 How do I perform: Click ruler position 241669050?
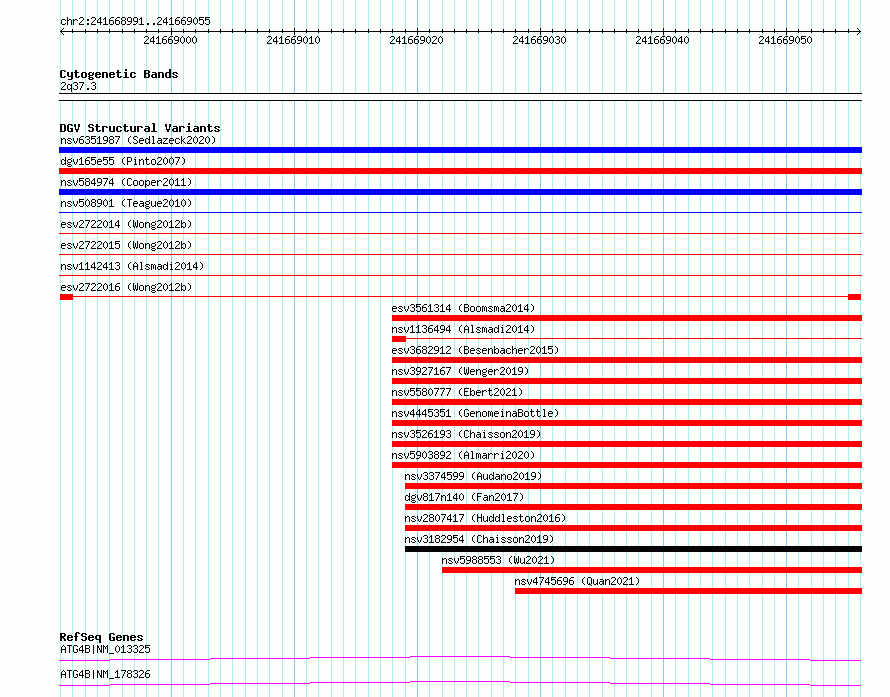coord(786,40)
